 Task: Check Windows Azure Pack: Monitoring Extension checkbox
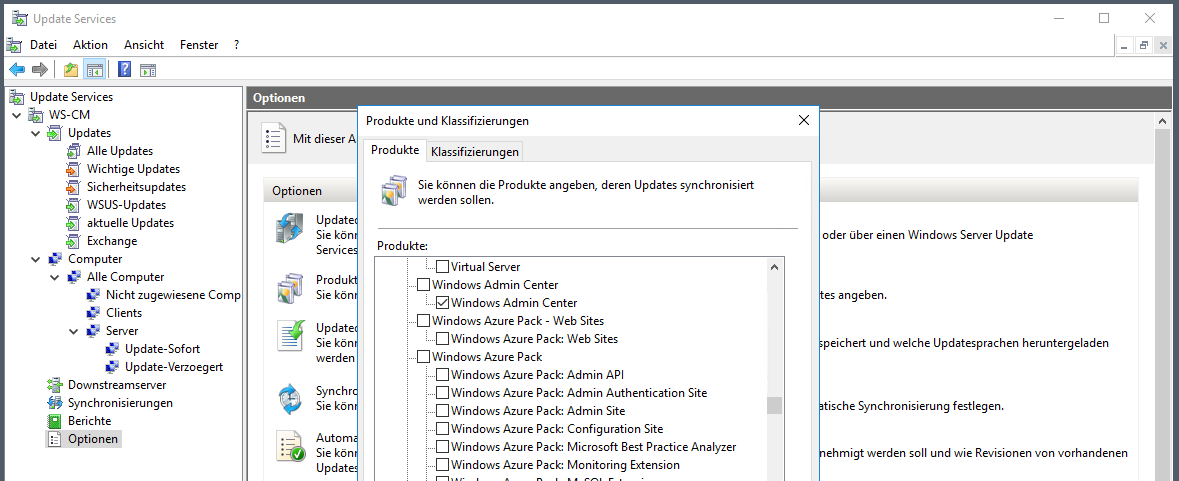(x=443, y=465)
